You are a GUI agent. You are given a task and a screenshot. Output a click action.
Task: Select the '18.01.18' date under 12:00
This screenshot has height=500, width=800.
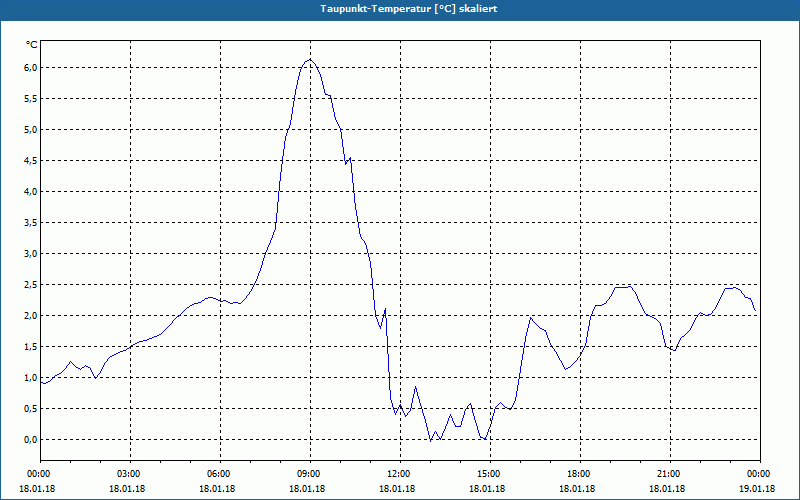coord(397,489)
